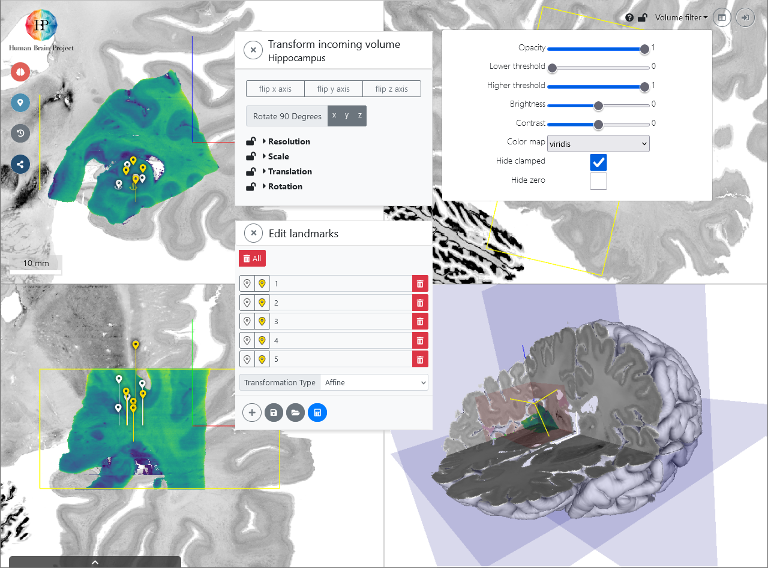
Task: Open the history icon in left sidebar
Action: (x=19, y=133)
